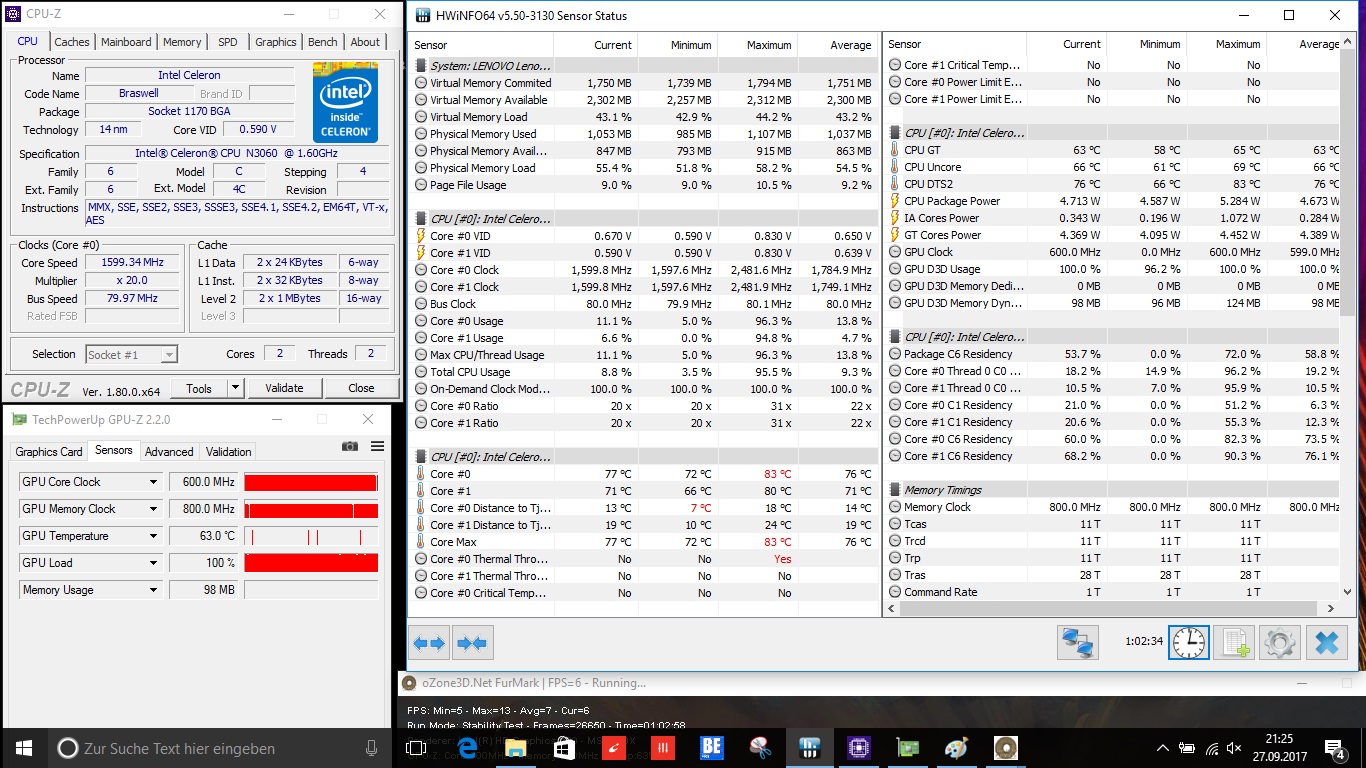Click the HWiNFO clock reset timer icon
1366x768 pixels.
tap(1189, 642)
